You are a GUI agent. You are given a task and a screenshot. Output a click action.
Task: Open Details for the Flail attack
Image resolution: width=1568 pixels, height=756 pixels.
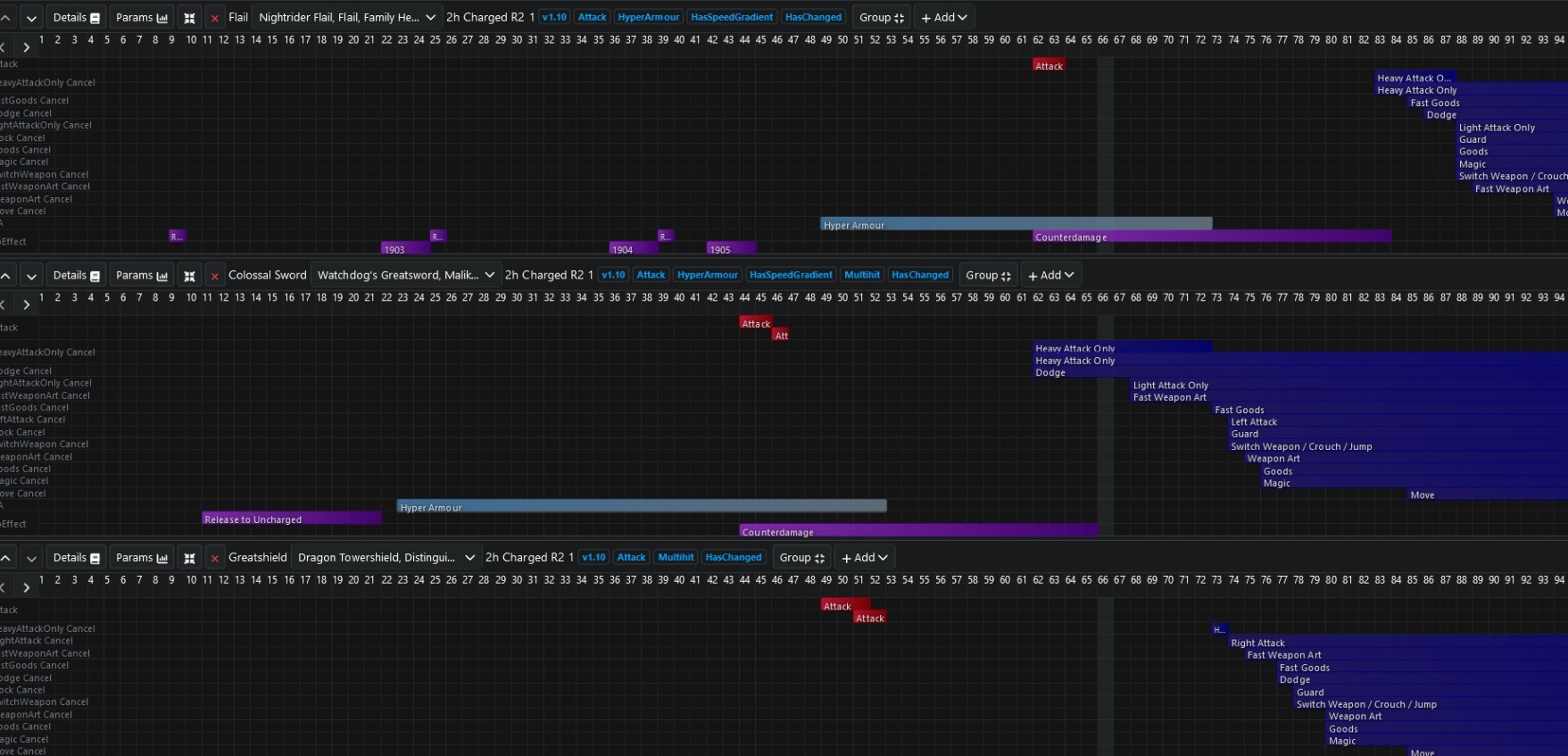click(76, 18)
